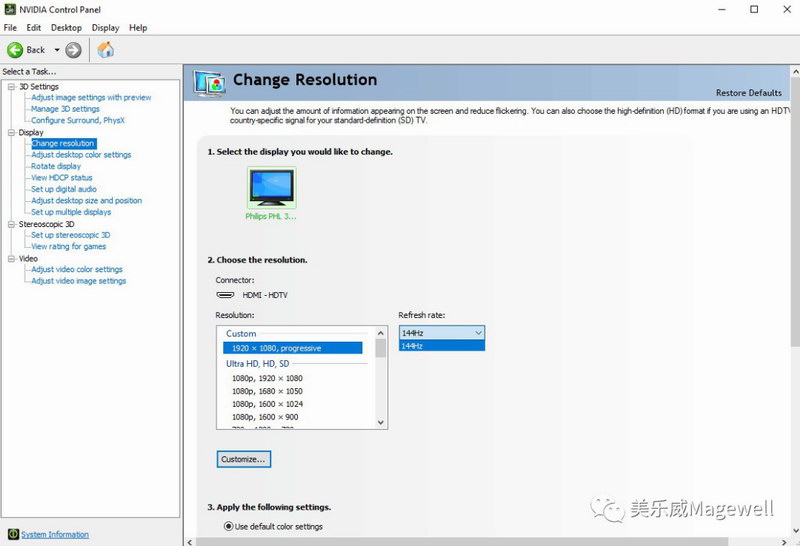Screen dimensions: 800x546
Task: Click the Restore Defaults link
Action: [748, 93]
